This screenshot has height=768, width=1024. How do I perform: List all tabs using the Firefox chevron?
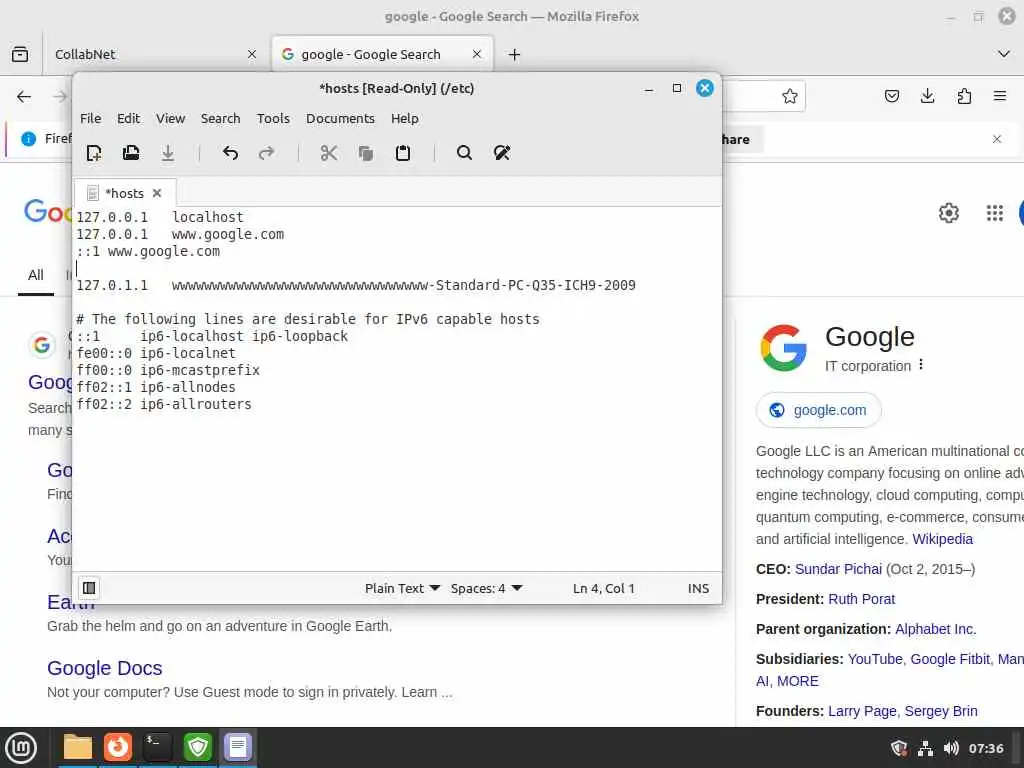pyautogui.click(x=1004, y=54)
